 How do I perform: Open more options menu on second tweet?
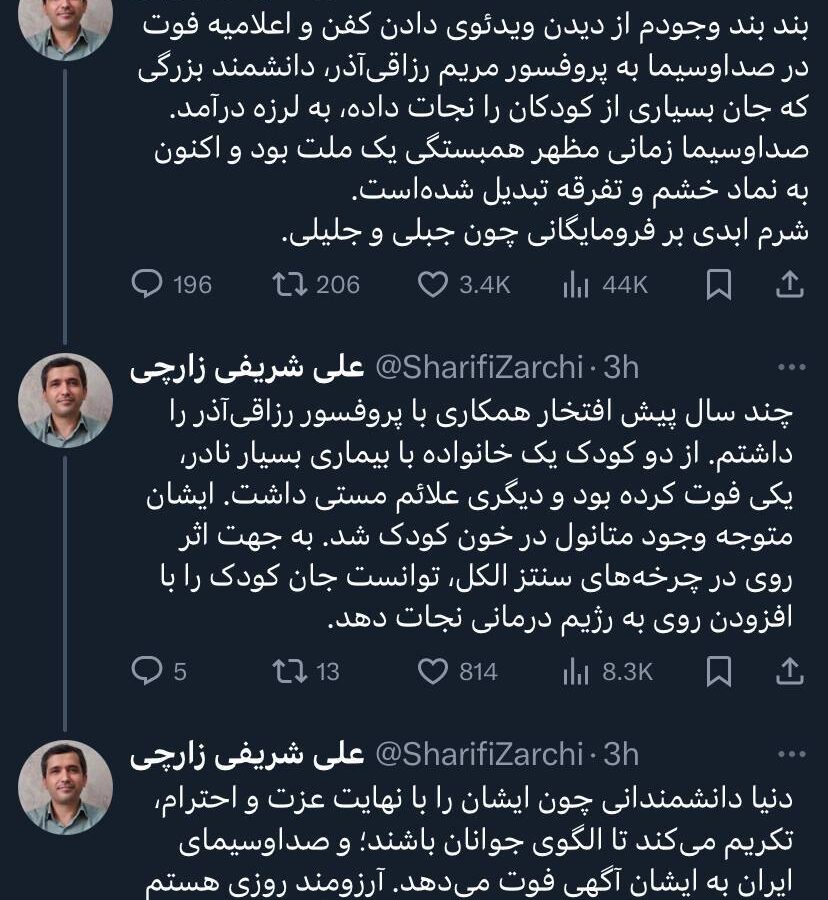[x=792, y=367]
